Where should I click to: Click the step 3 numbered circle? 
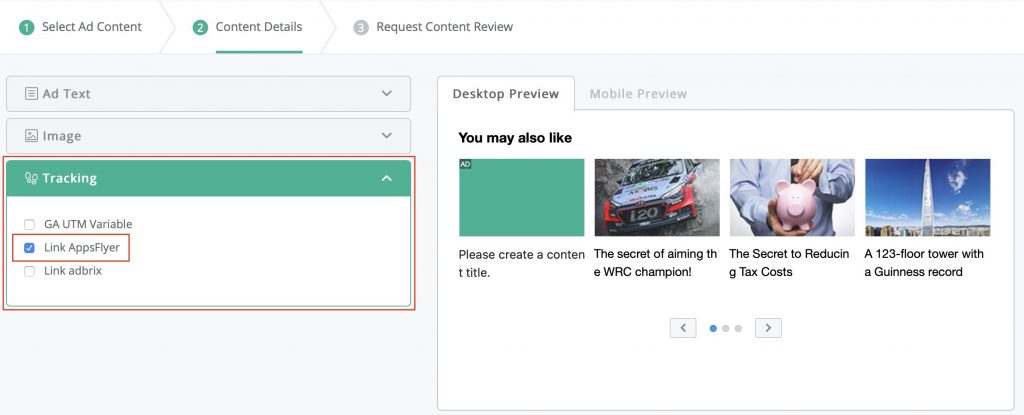click(360, 27)
